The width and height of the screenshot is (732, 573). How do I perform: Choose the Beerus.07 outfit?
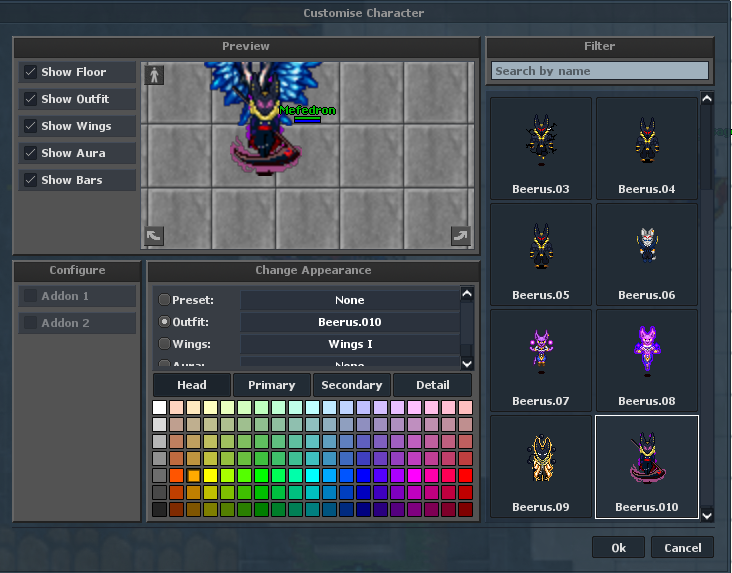tap(541, 361)
